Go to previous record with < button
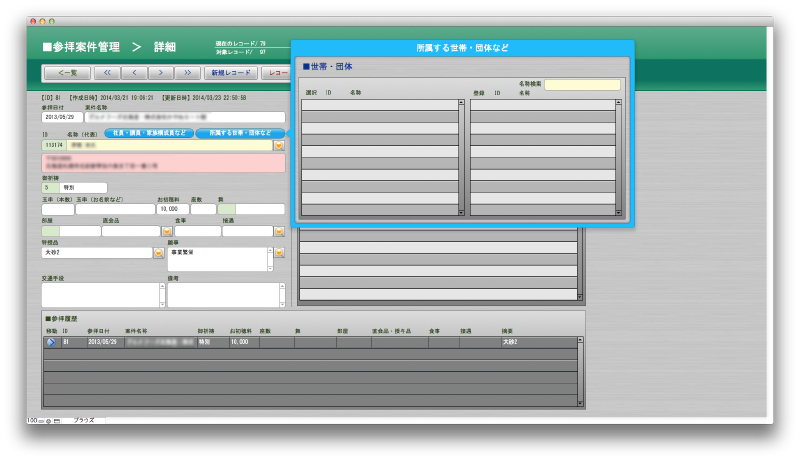The image size is (800, 461). [134, 73]
